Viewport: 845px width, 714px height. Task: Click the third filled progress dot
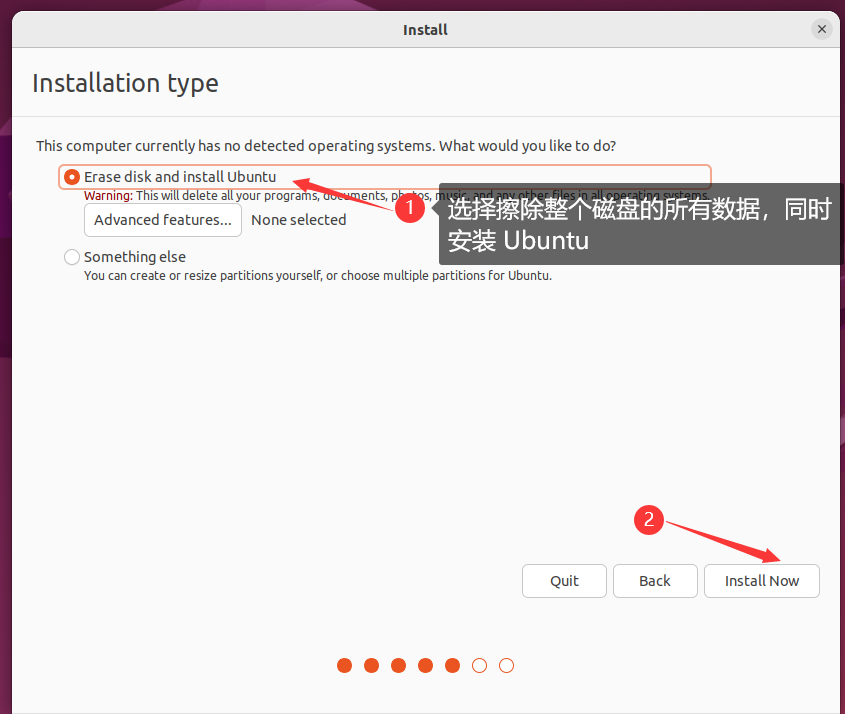tap(399, 666)
